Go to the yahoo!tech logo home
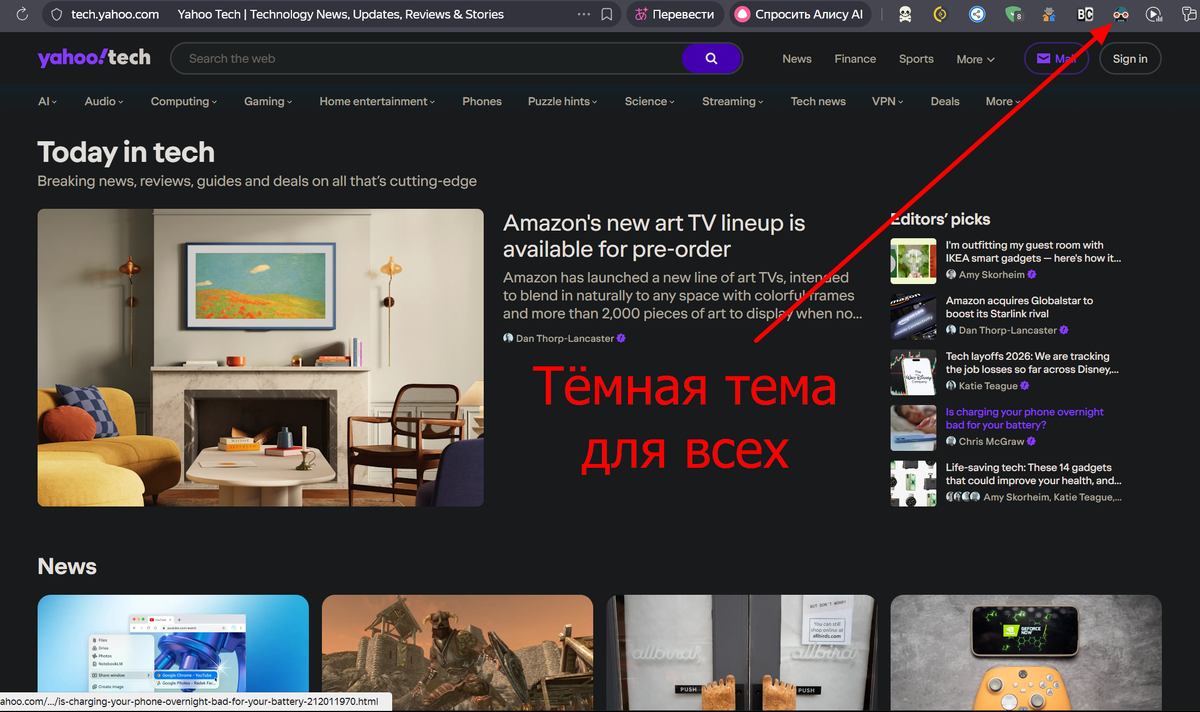The width and height of the screenshot is (1200, 712). [94, 58]
